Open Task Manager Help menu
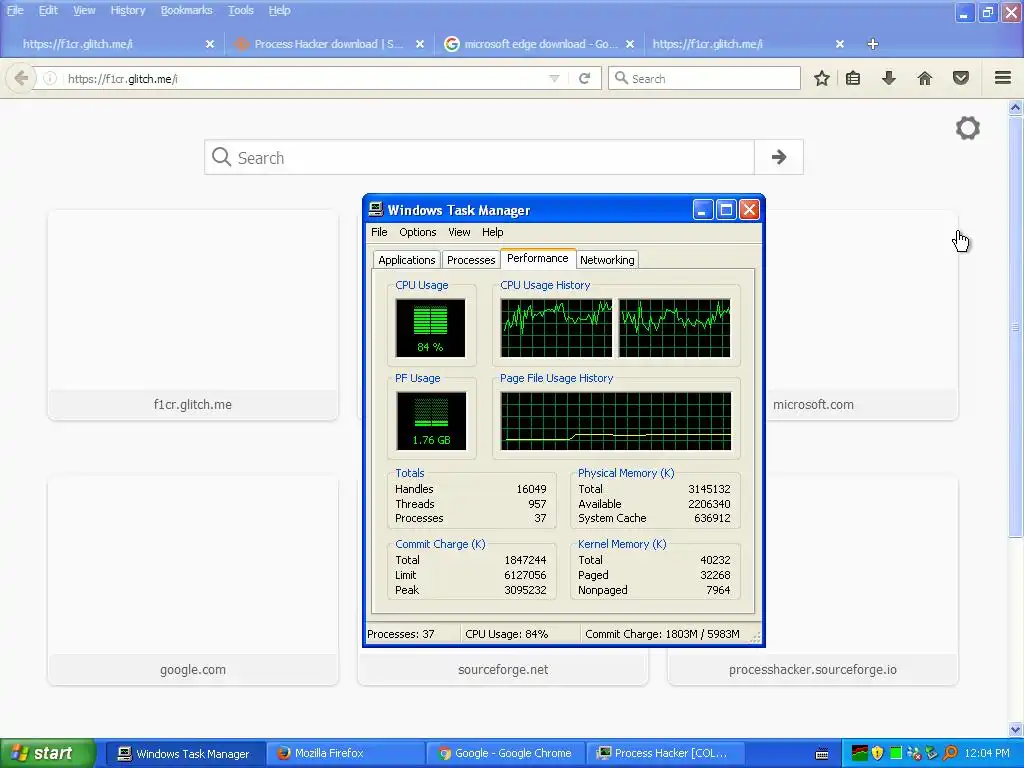 [492, 232]
